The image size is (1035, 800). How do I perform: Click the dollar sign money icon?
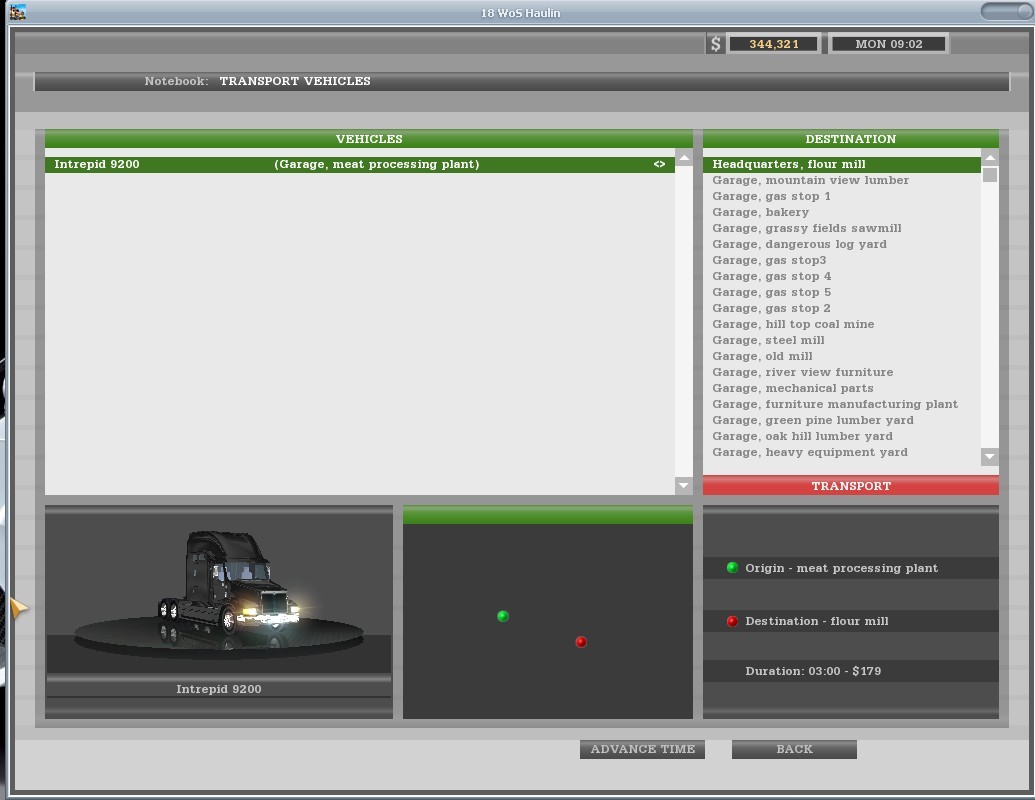[715, 44]
